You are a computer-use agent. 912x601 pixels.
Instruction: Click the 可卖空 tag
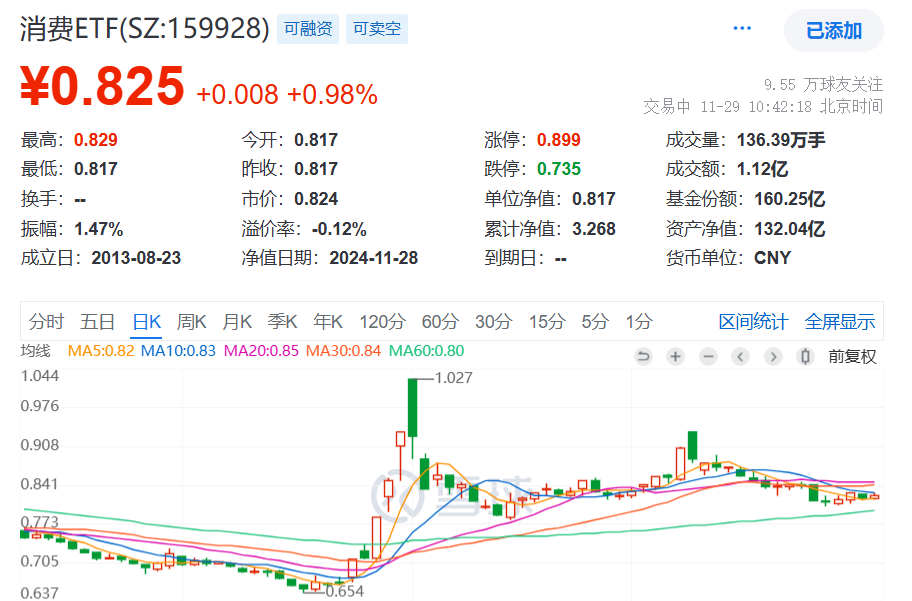pos(377,29)
